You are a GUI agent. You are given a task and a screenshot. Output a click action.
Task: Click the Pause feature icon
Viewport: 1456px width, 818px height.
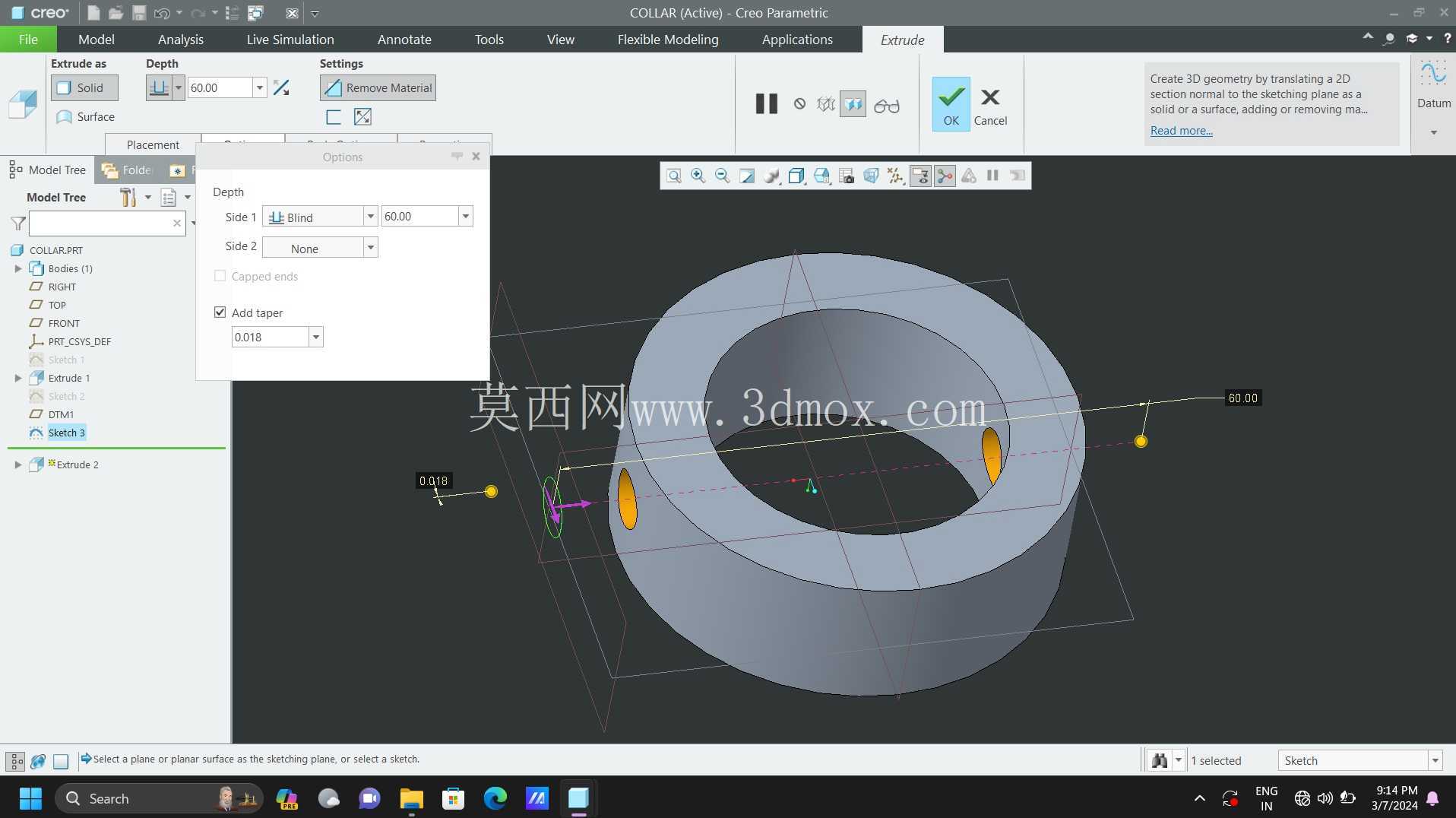click(x=767, y=103)
